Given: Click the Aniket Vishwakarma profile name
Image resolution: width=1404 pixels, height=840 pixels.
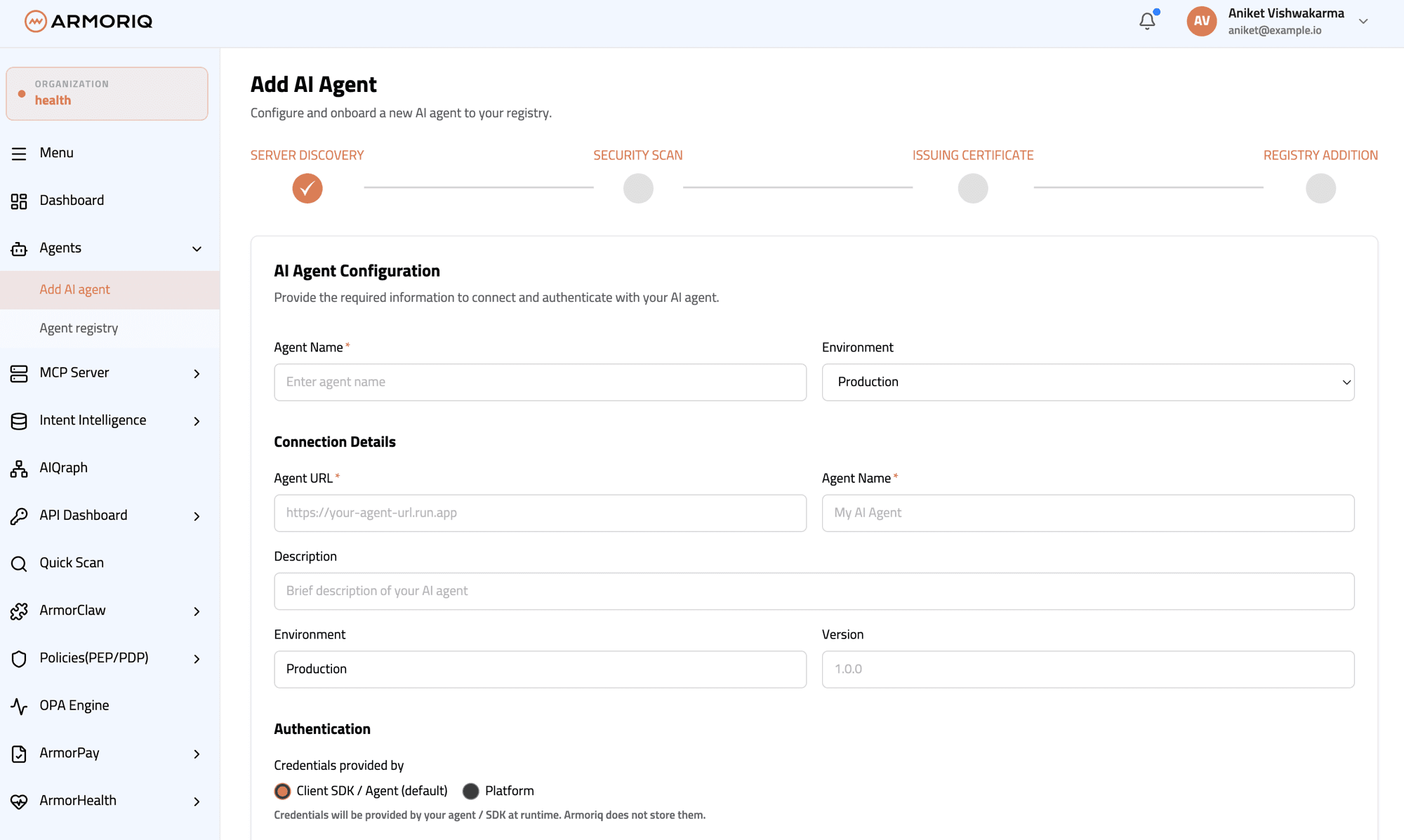Looking at the screenshot, I should (1286, 13).
